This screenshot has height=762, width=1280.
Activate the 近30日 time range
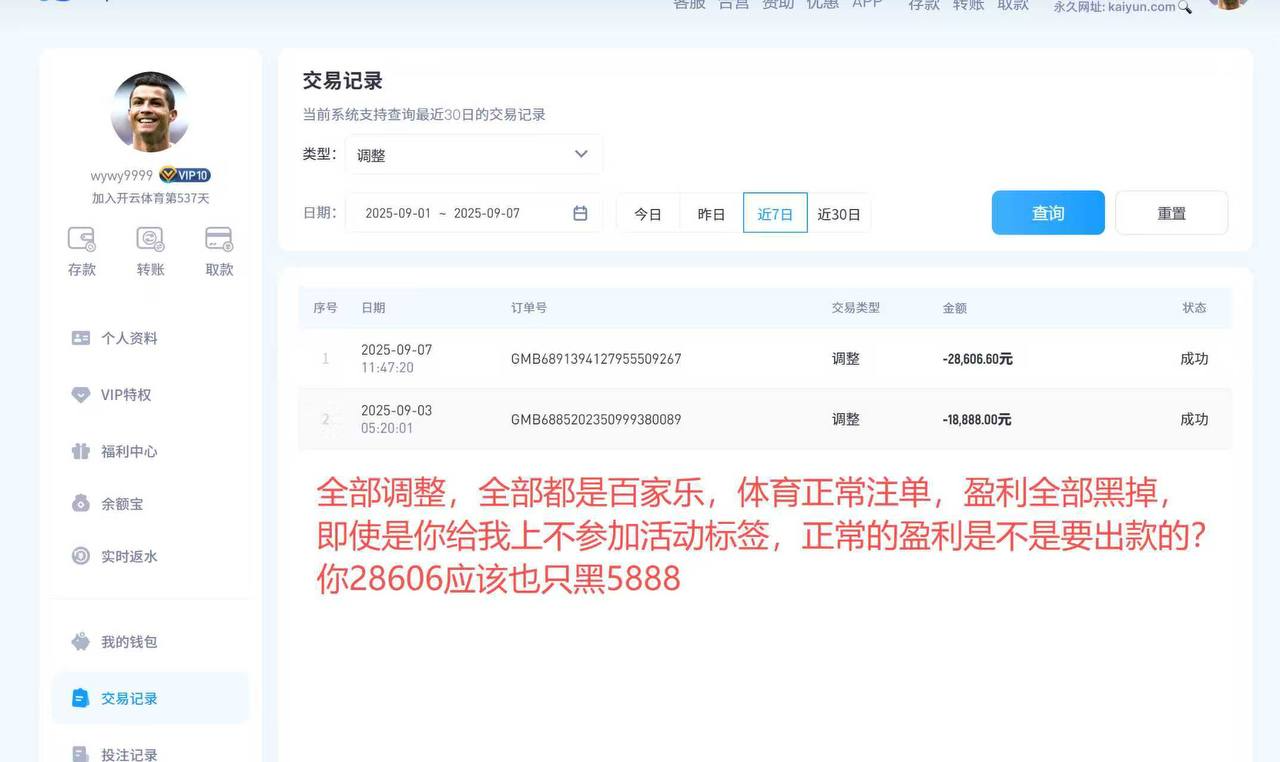click(x=839, y=213)
